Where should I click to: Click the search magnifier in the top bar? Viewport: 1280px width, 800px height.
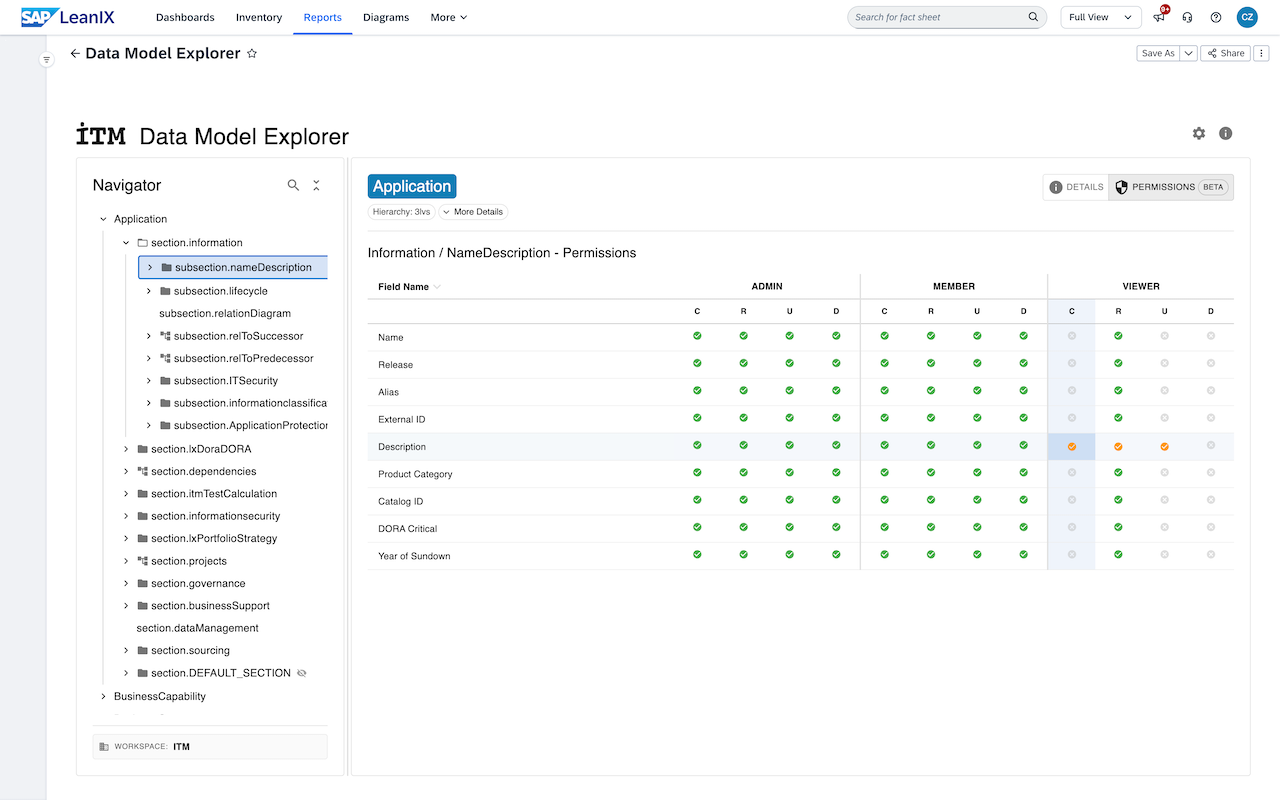click(x=1033, y=17)
